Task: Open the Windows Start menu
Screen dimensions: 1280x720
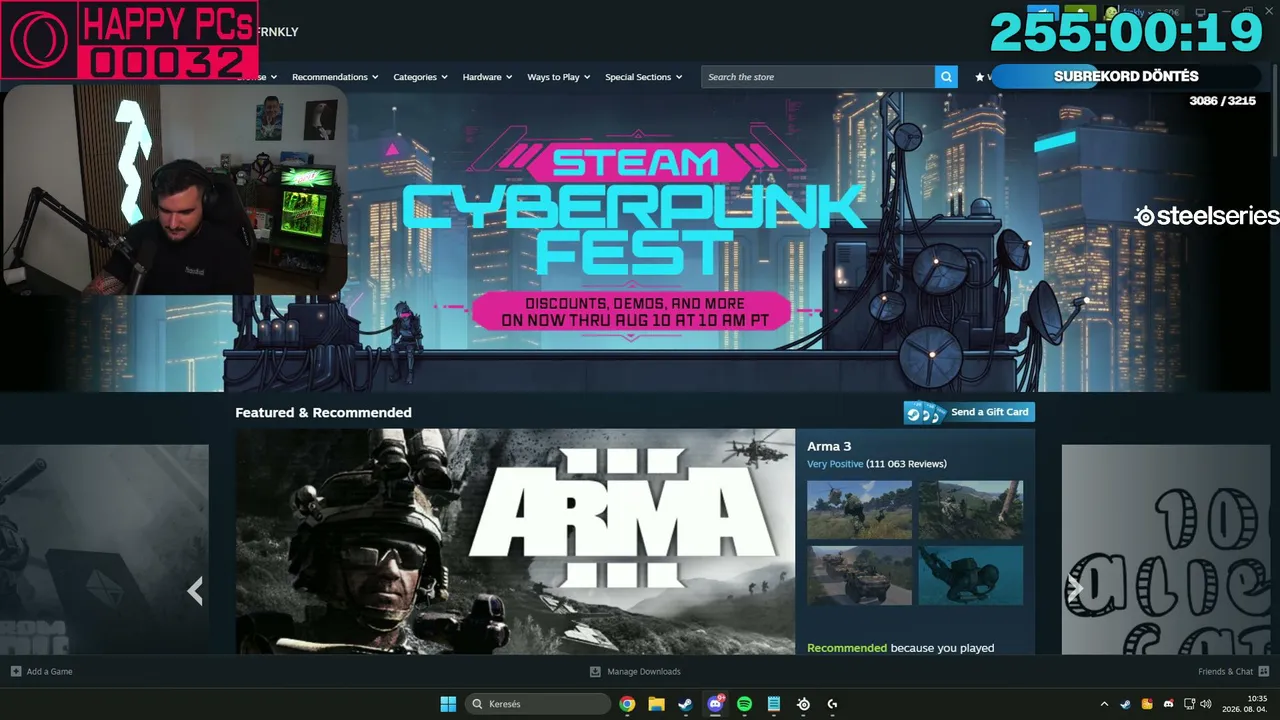Action: (448, 704)
